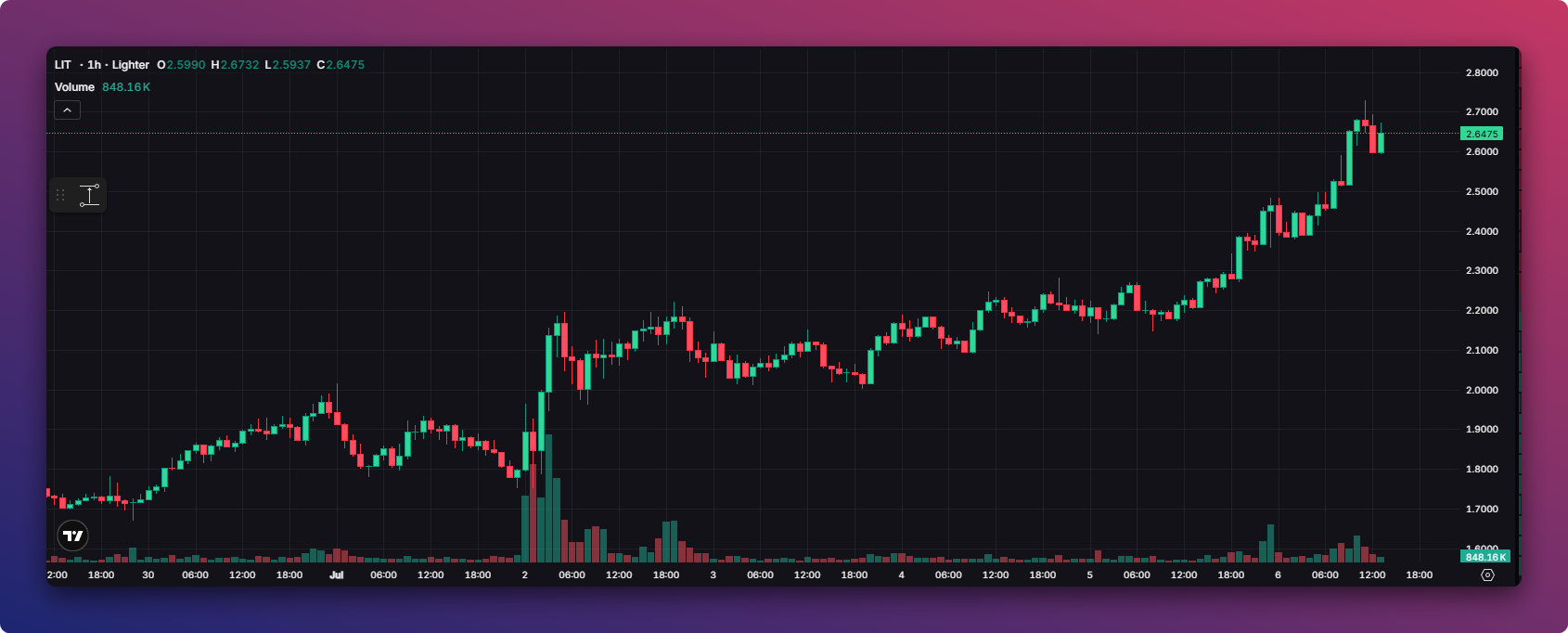This screenshot has width=1568, height=633.
Task: Click the 1.8000 price axis label
Action: click(1482, 470)
